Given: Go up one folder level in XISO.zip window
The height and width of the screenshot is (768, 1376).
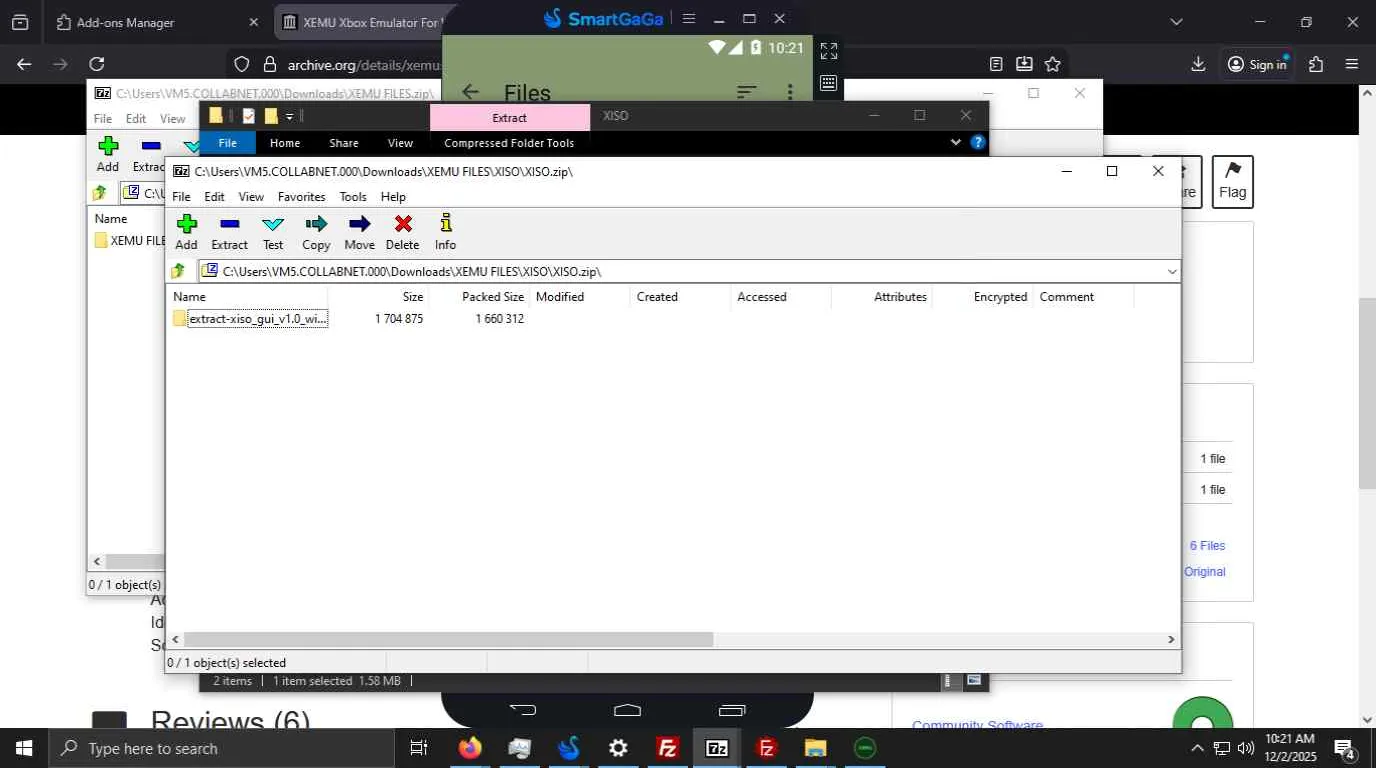Looking at the screenshot, I should point(179,271).
